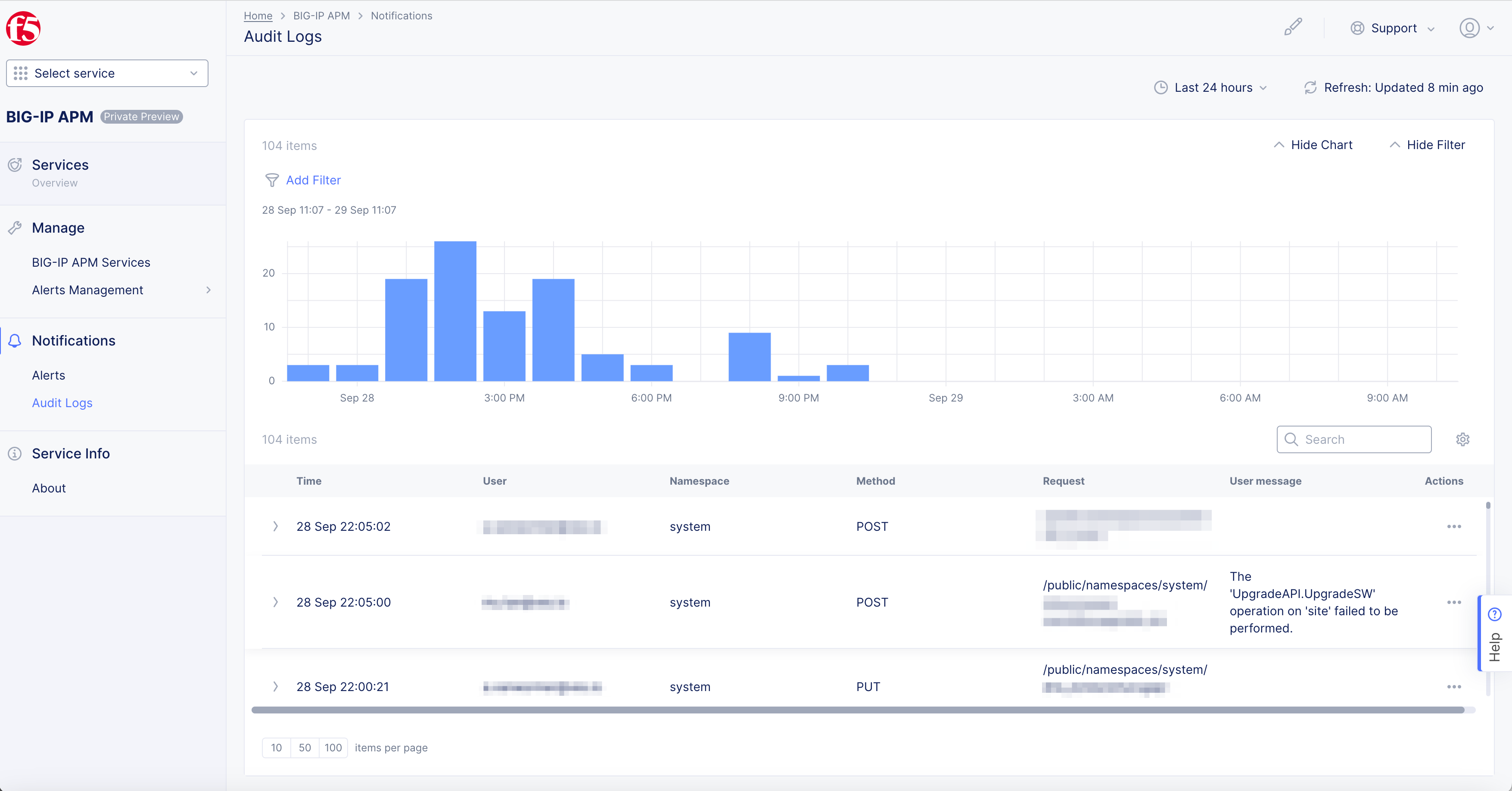Expand Alerts Management submenu arrow
Screen dimensions: 1512x791
(x=208, y=290)
